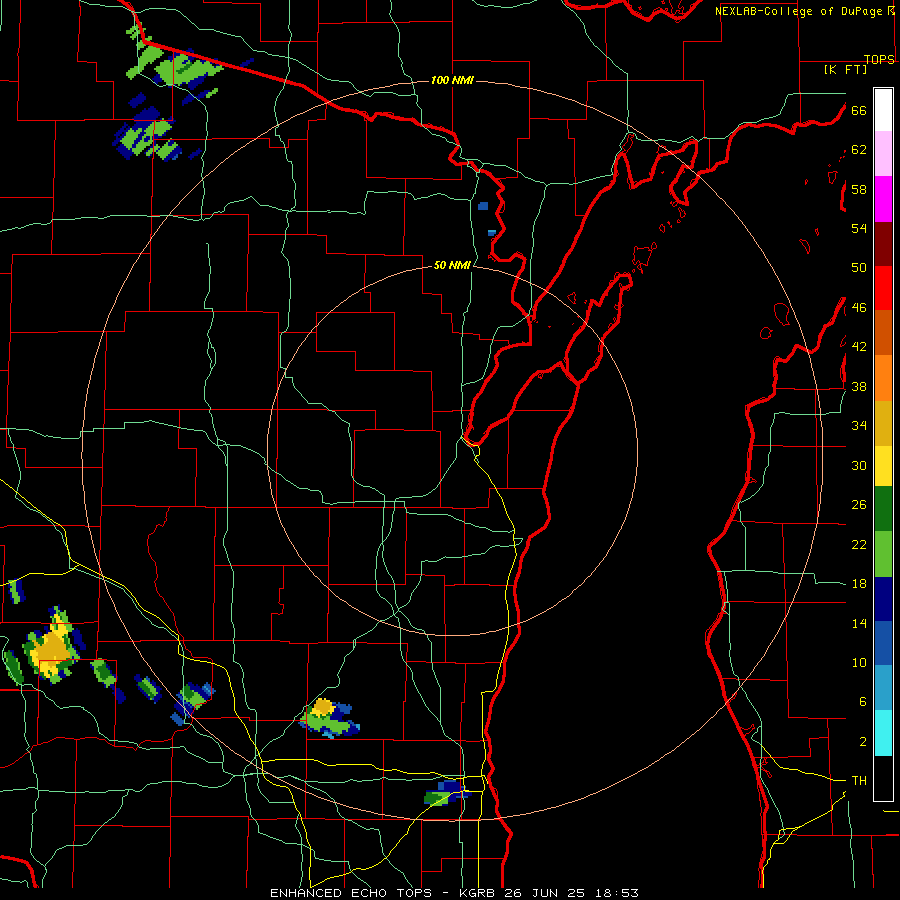Select the medium blue legend swatch
This screenshot has height=900, width=900.
point(883,643)
